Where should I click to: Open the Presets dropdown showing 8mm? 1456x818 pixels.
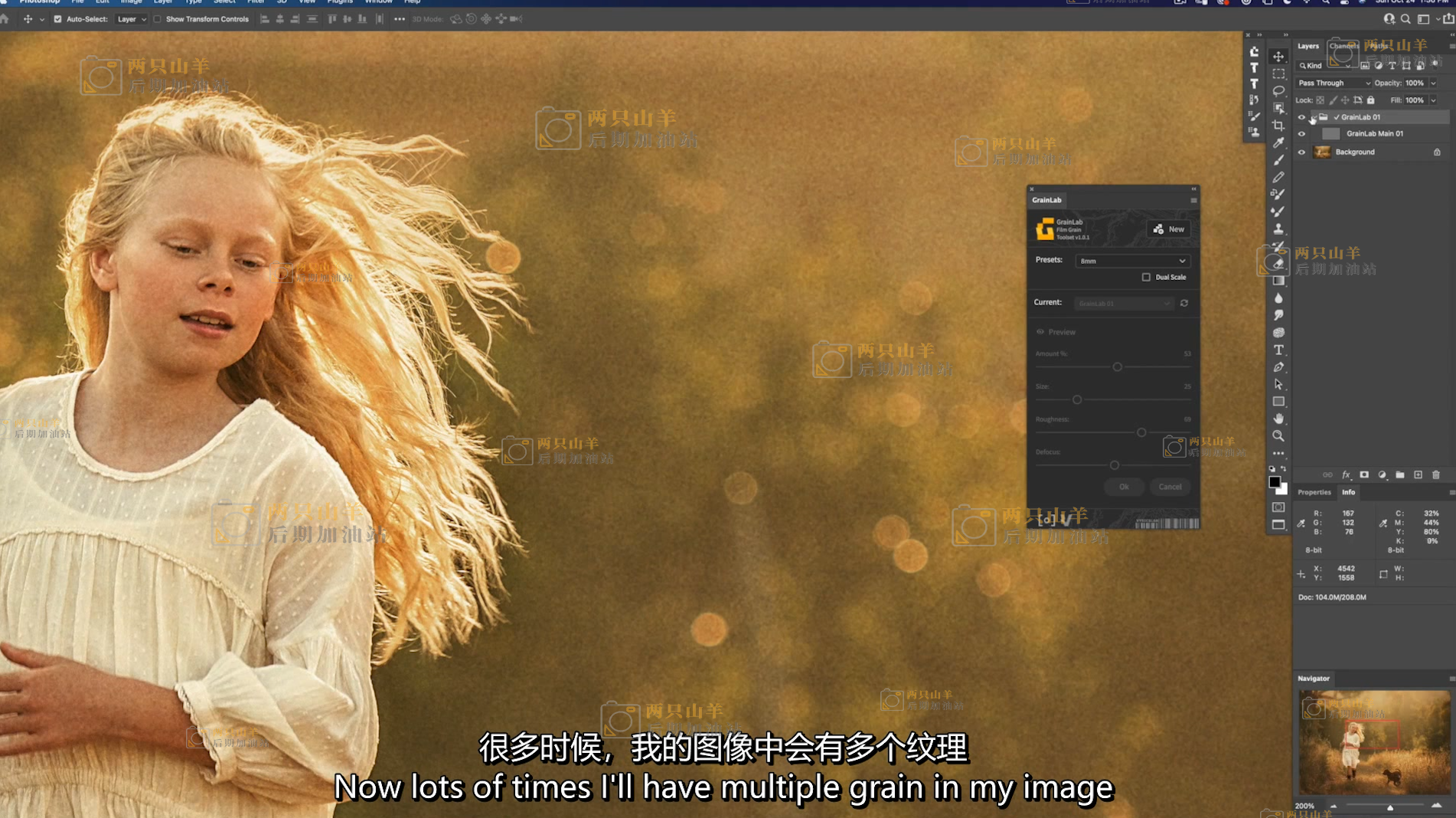pyautogui.click(x=1131, y=261)
